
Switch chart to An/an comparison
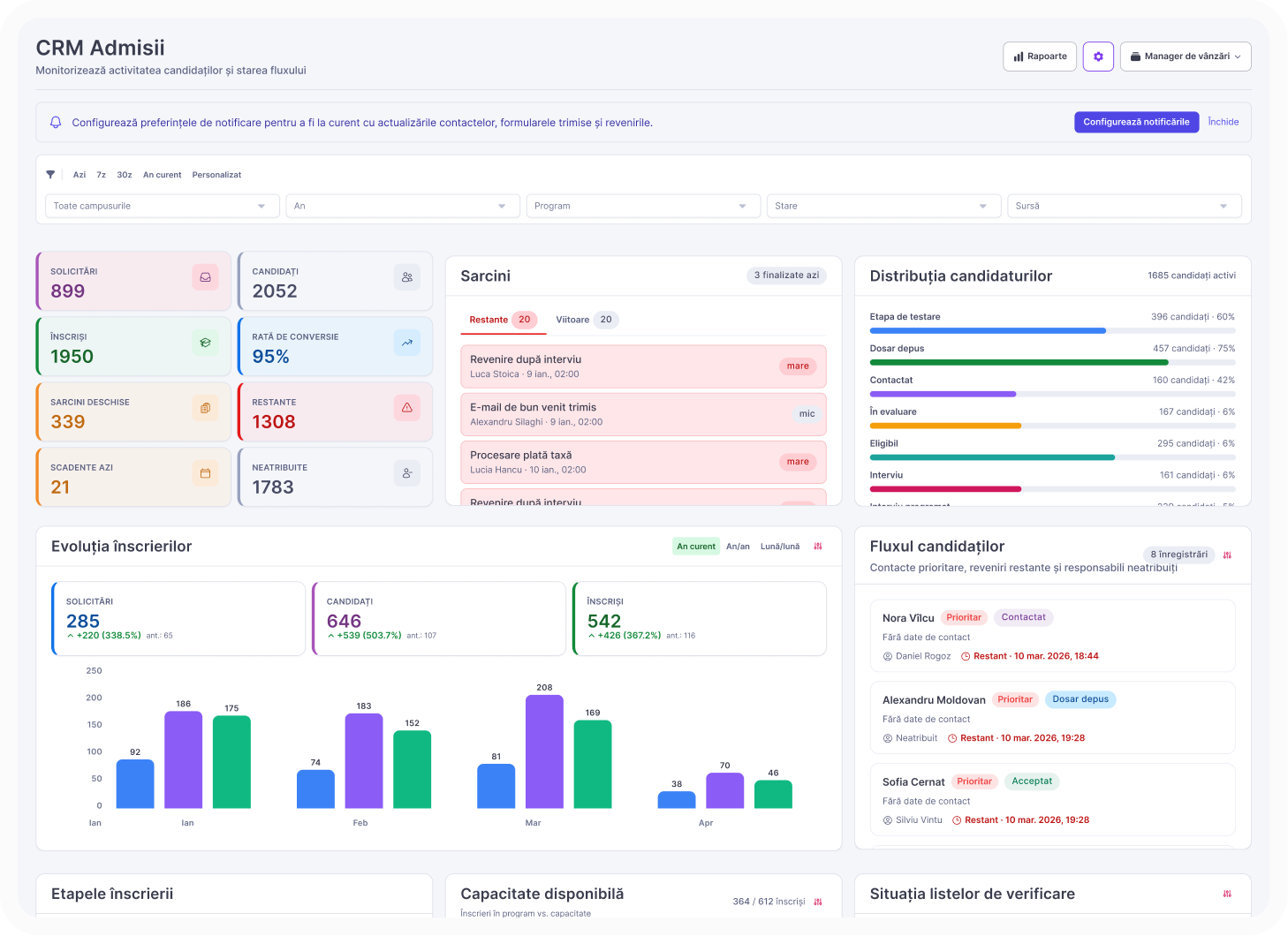[738, 547]
